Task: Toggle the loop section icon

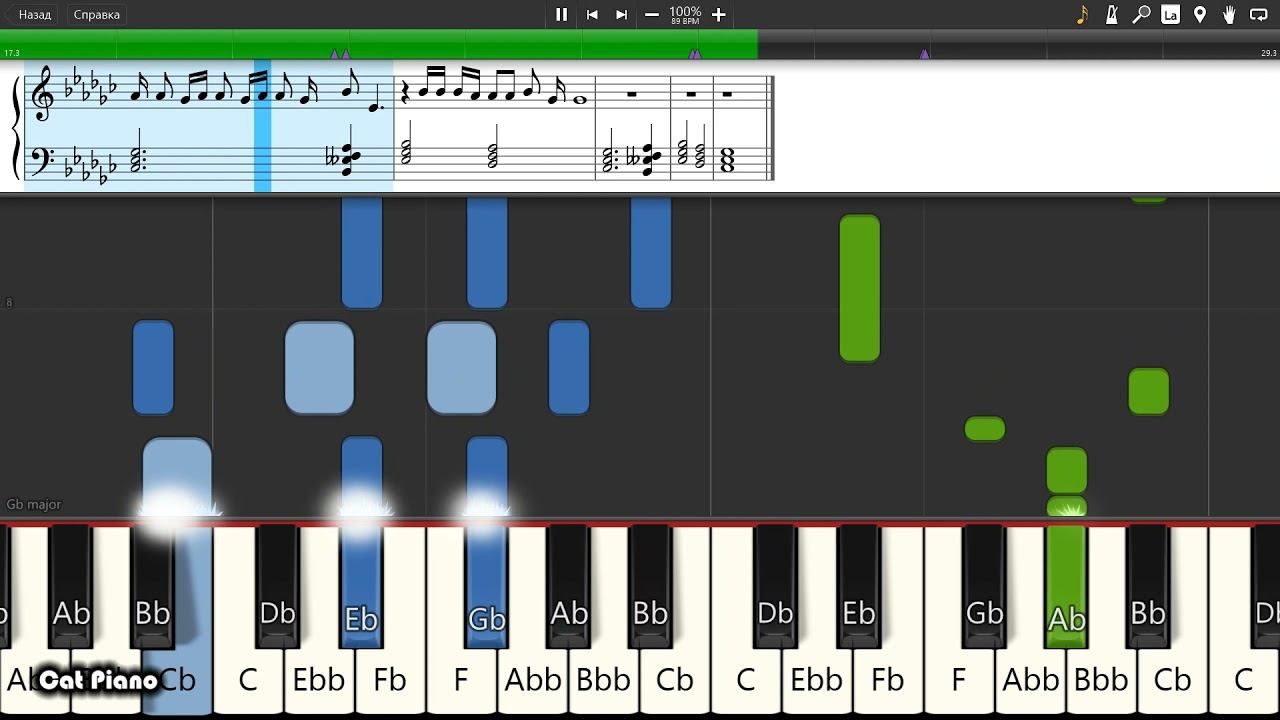Action: (1259, 14)
